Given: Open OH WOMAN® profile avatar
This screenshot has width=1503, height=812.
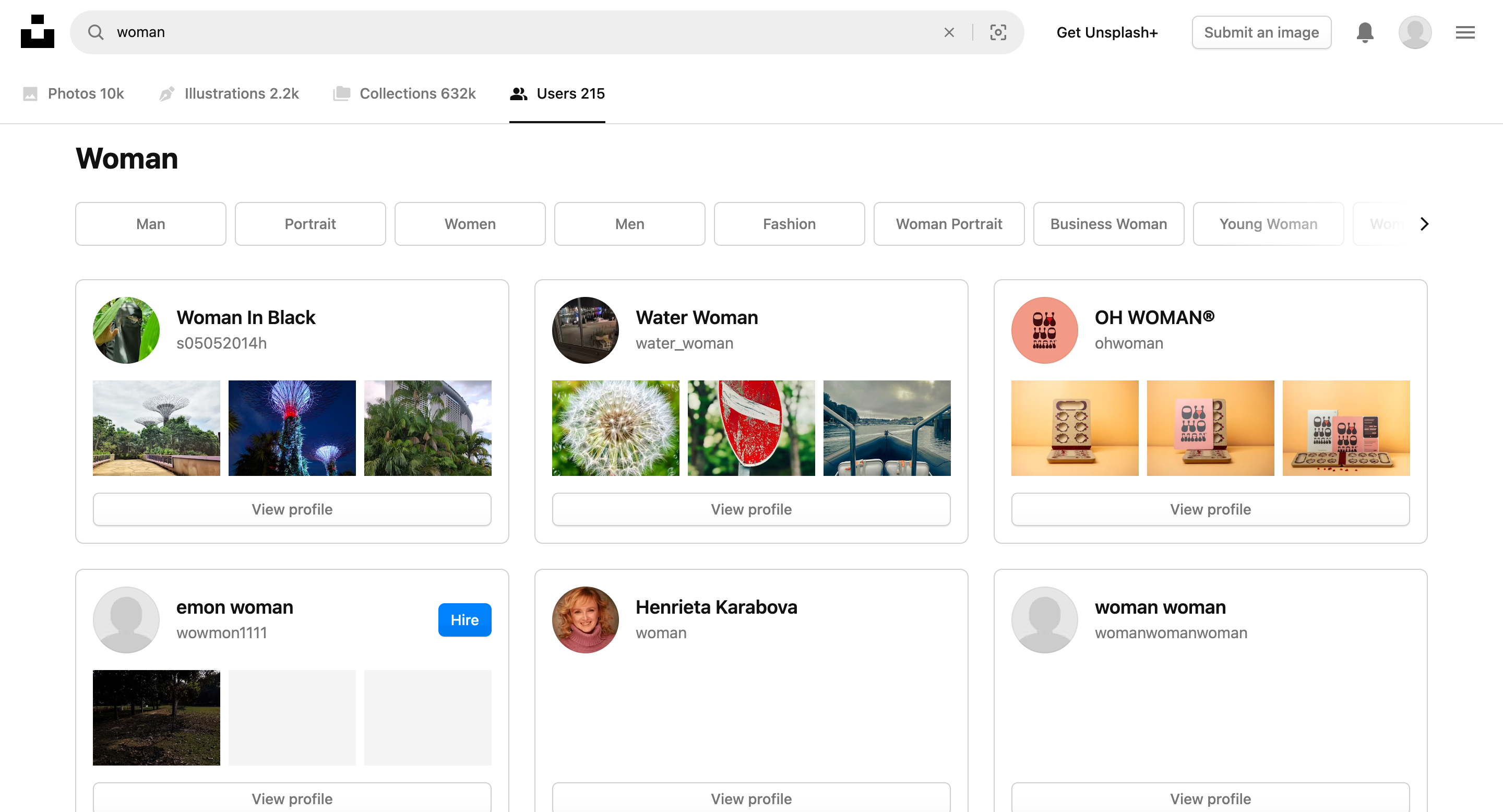Looking at the screenshot, I should click(1044, 330).
